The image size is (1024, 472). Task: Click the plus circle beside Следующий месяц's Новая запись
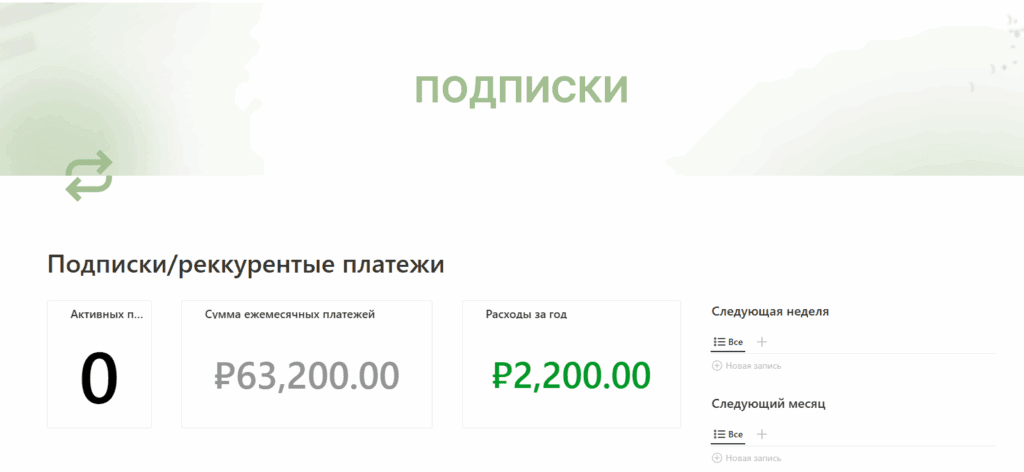click(x=717, y=458)
